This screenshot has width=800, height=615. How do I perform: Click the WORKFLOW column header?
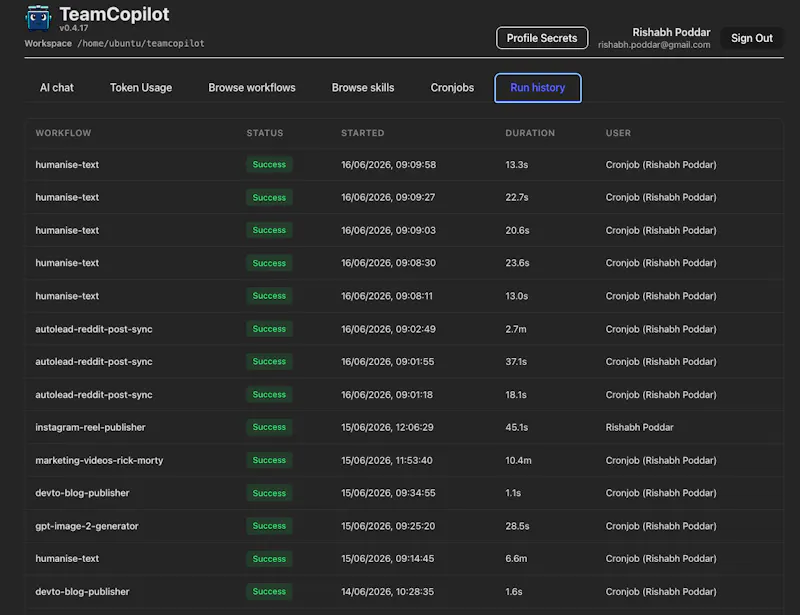click(x=63, y=133)
